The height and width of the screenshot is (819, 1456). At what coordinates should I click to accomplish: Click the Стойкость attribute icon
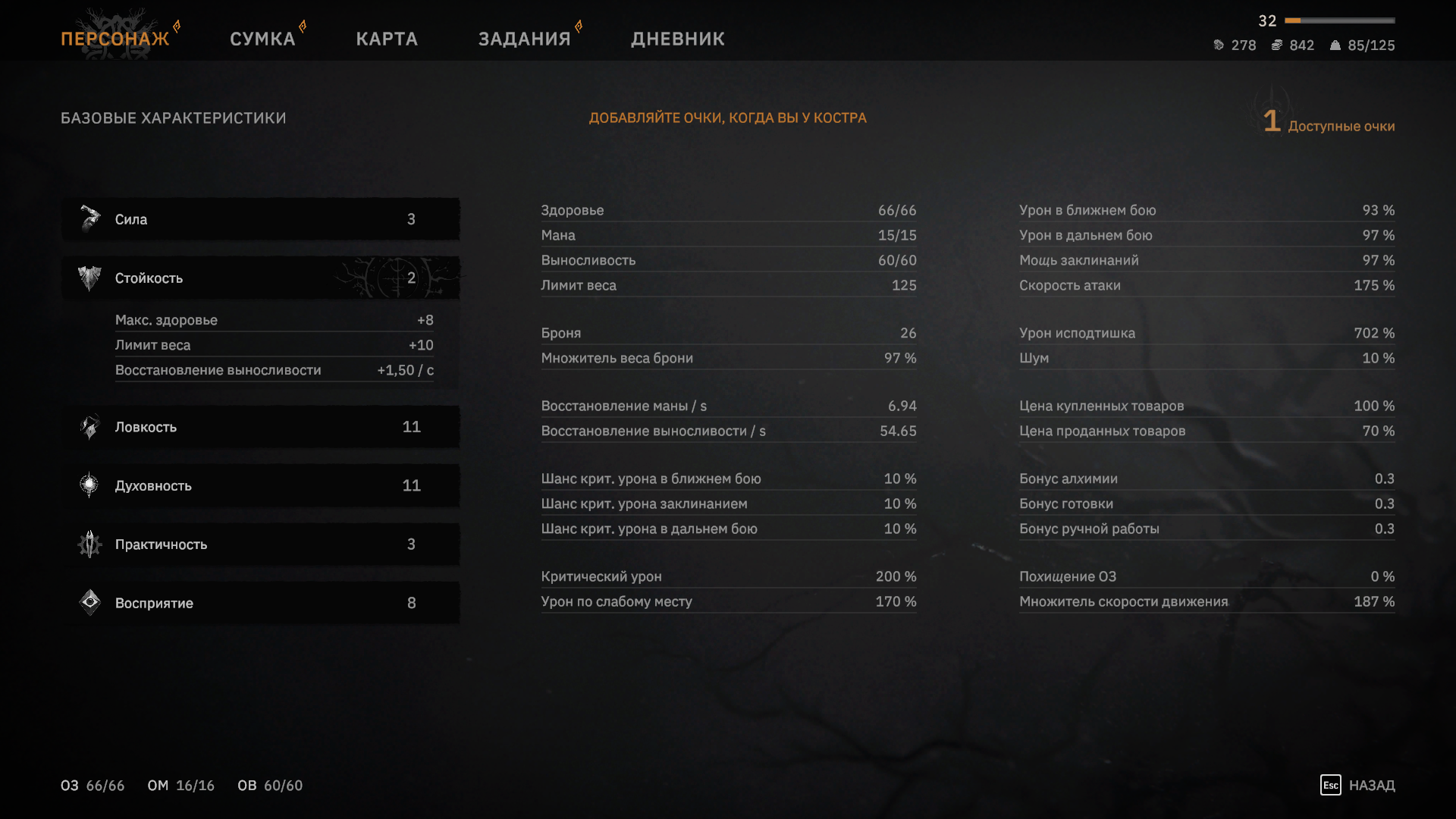tap(90, 278)
